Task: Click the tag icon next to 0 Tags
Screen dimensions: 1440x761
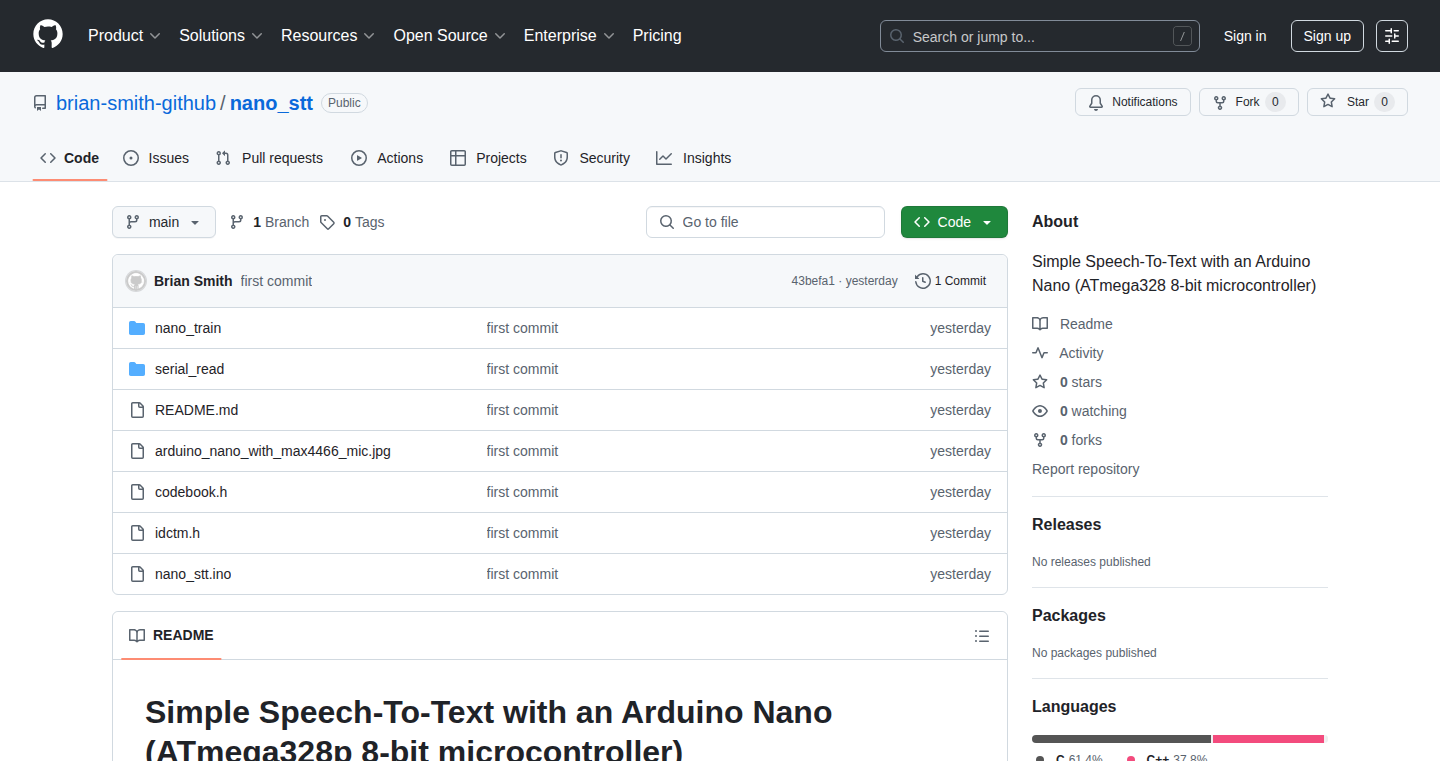Action: (x=328, y=222)
